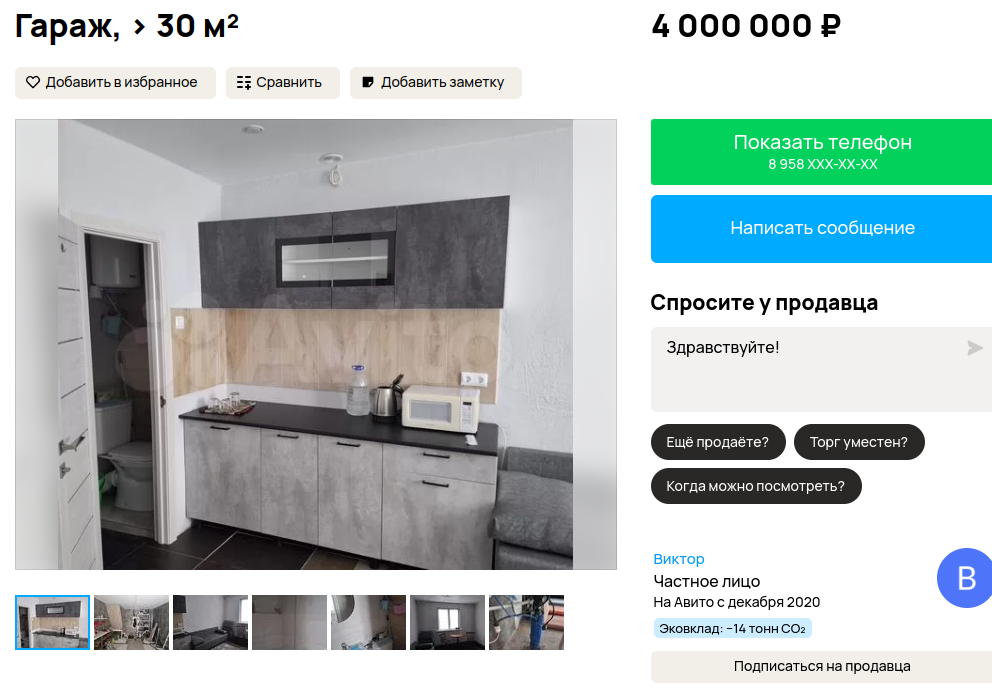Open the third thumbnail with the sofa
The image size is (992, 698).
(211, 622)
